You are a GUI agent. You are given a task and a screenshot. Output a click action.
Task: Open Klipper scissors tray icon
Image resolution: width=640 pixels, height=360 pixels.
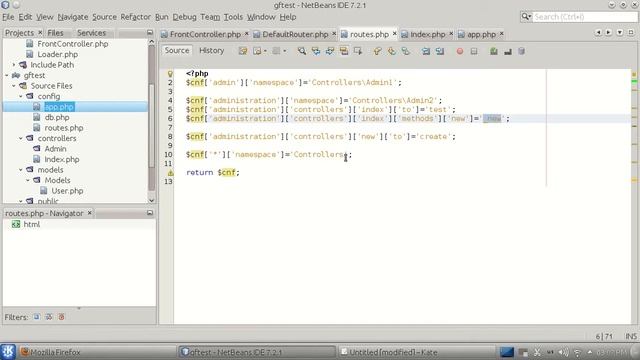(537, 352)
